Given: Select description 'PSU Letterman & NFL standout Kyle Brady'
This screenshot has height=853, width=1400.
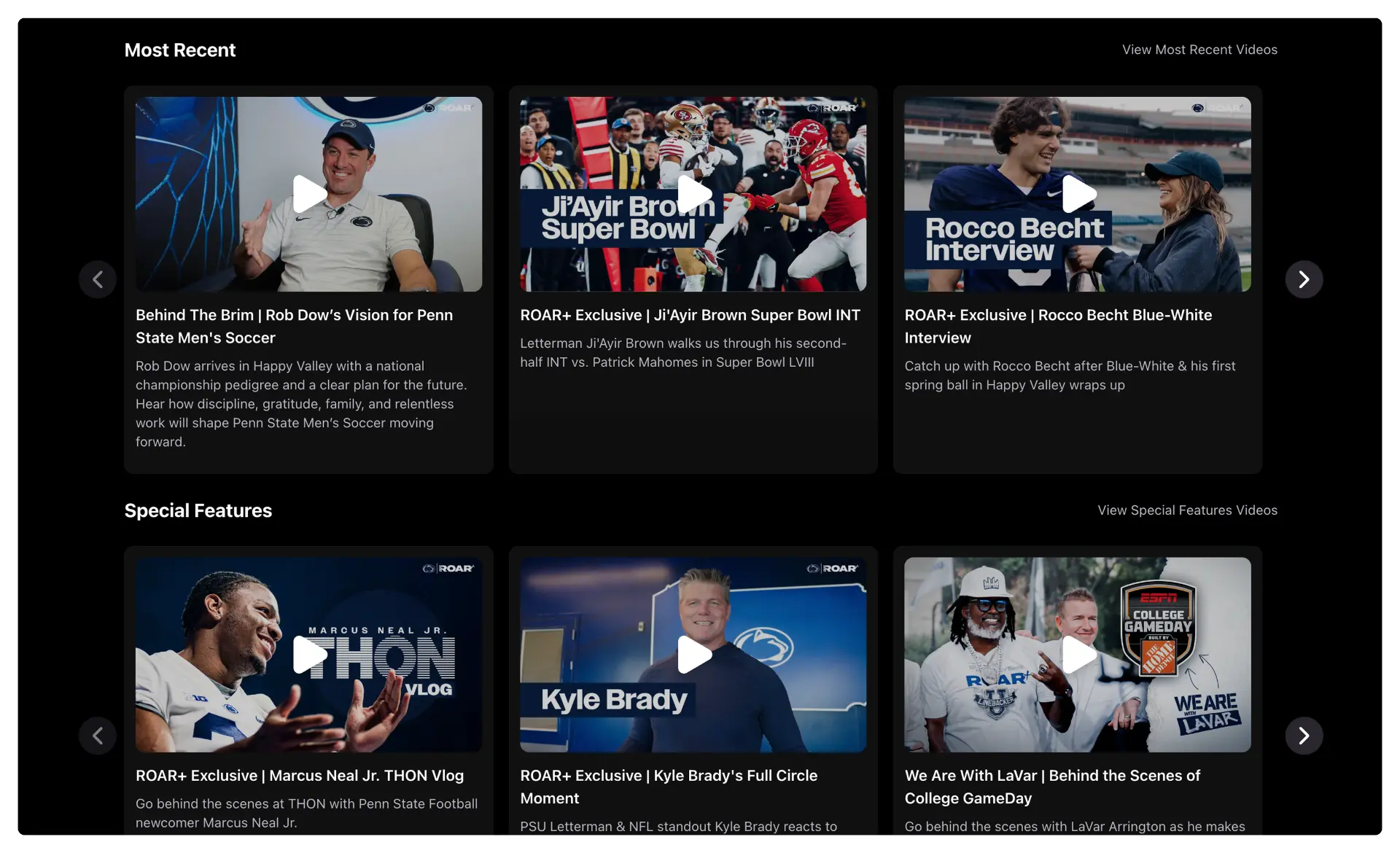Looking at the screenshot, I should click(x=678, y=827).
